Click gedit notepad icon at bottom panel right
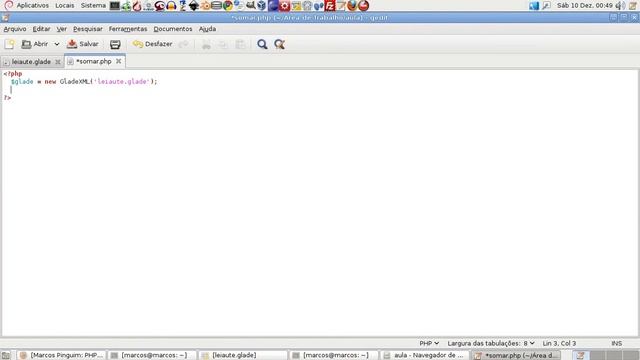 (x=580, y=356)
